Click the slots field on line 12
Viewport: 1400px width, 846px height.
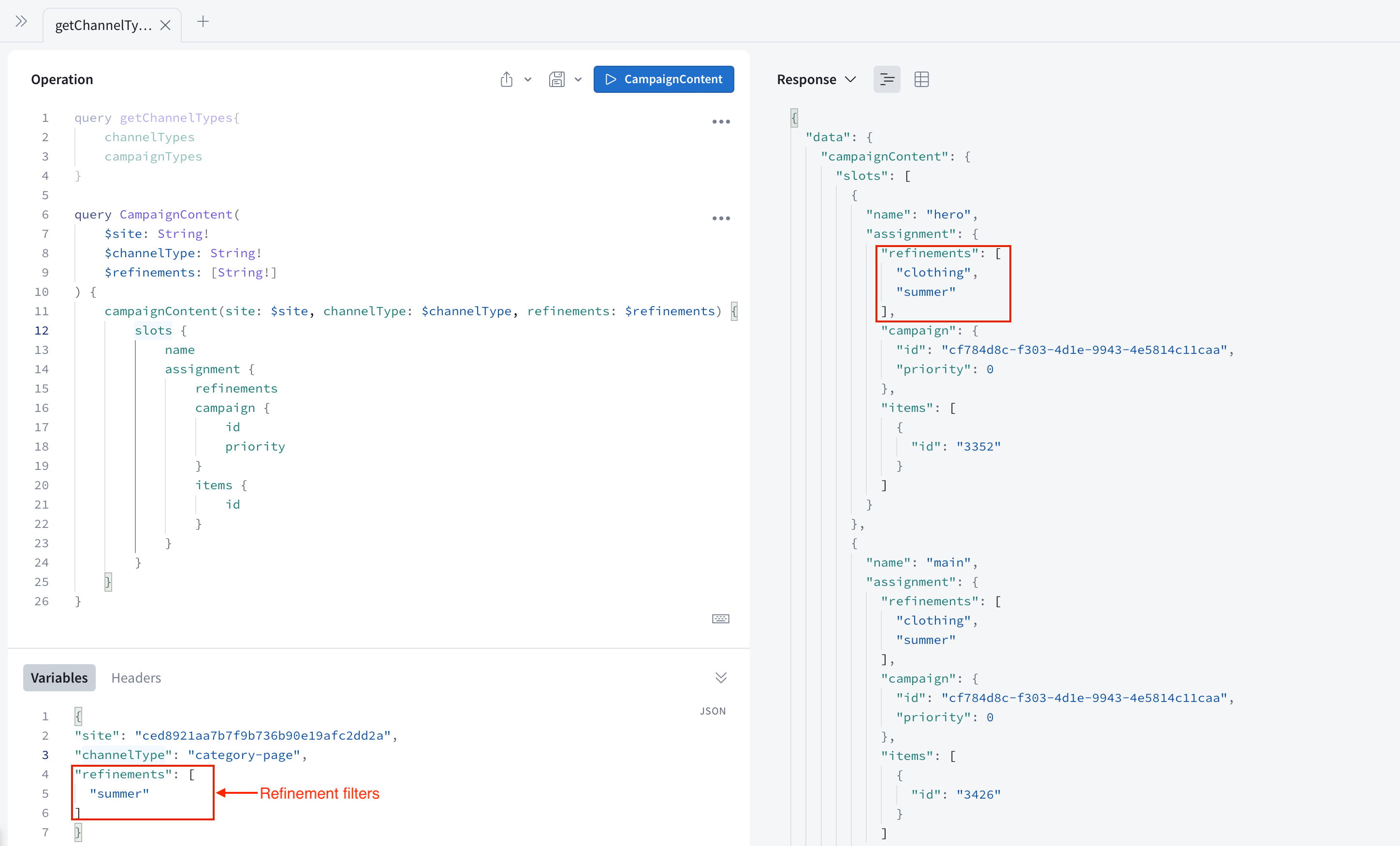pyautogui.click(x=153, y=331)
